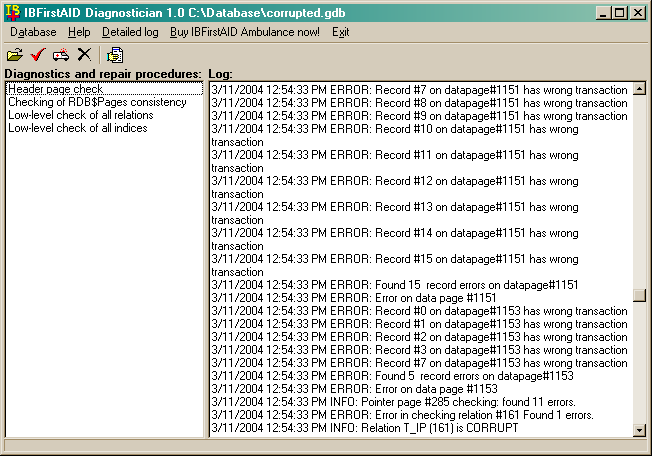This screenshot has width=652, height=456.
Task: Click log line Record #2 on datapage#1153
Action: [x=419, y=337]
